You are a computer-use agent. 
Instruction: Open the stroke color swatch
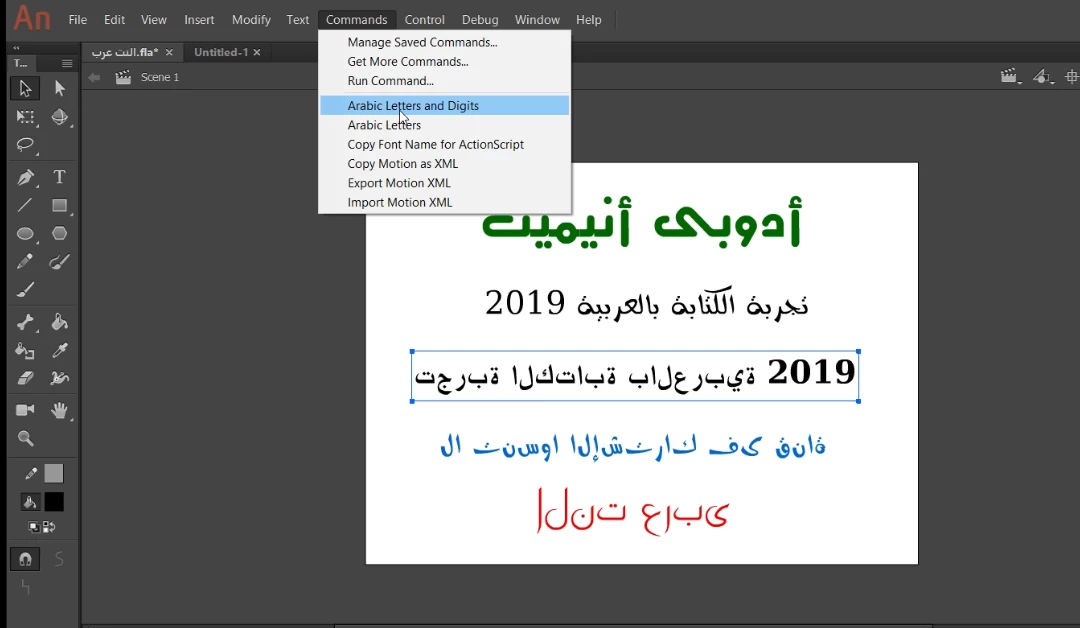(x=54, y=473)
